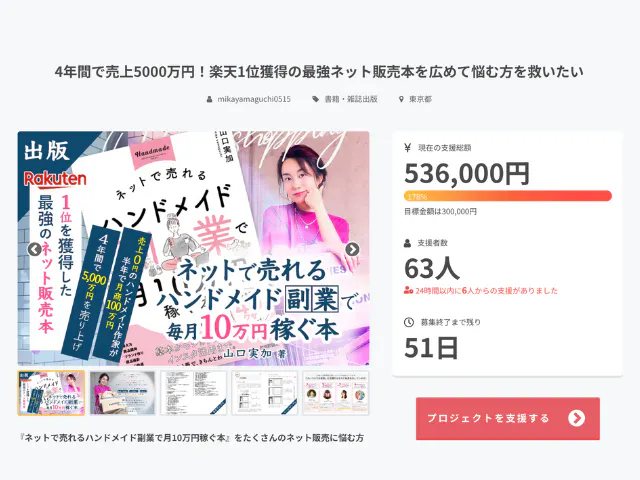Click the next slide arrow on carousel

pyautogui.click(x=352, y=249)
